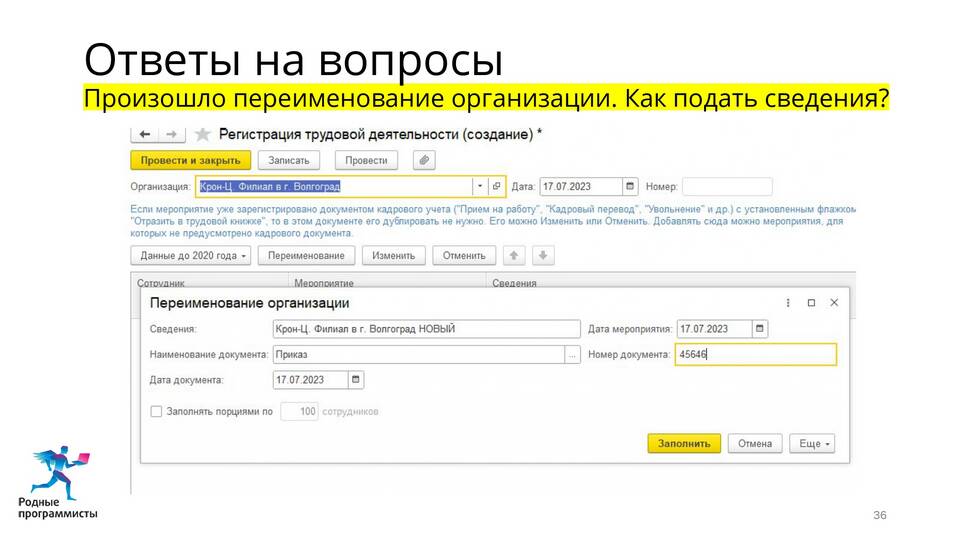Open dialog kebab menu with three dots
The image size is (960, 540).
(788, 303)
